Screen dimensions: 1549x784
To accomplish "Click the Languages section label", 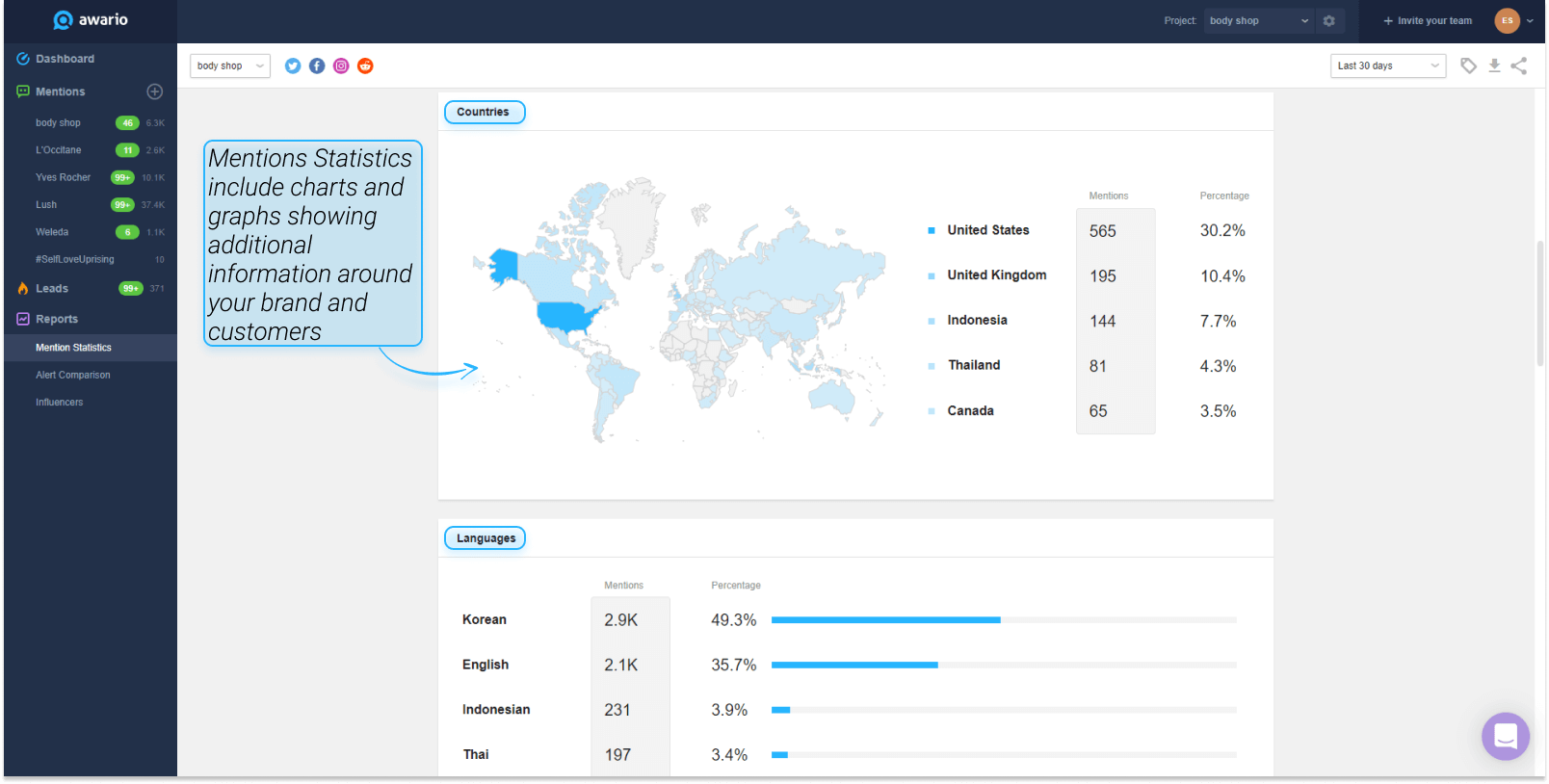I will (x=485, y=538).
